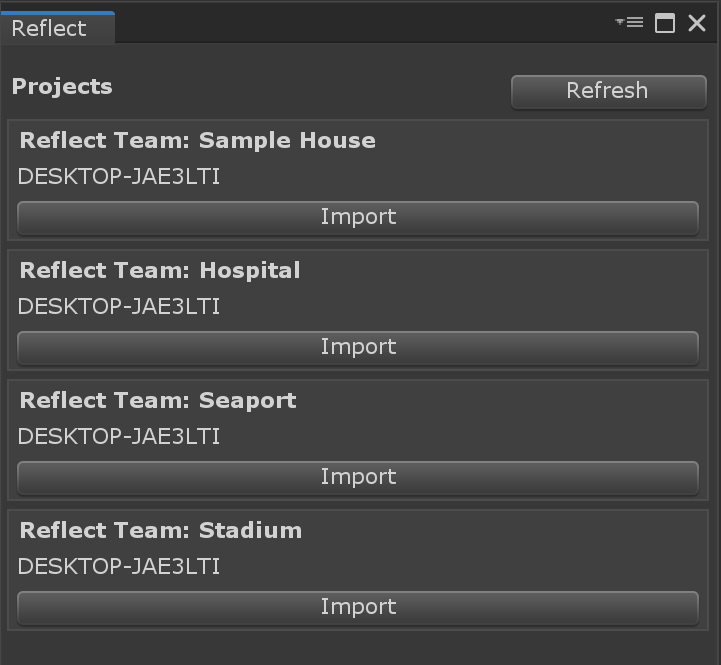Click DESKTOP-JAE3LTI under Seaport

pyautogui.click(x=119, y=436)
